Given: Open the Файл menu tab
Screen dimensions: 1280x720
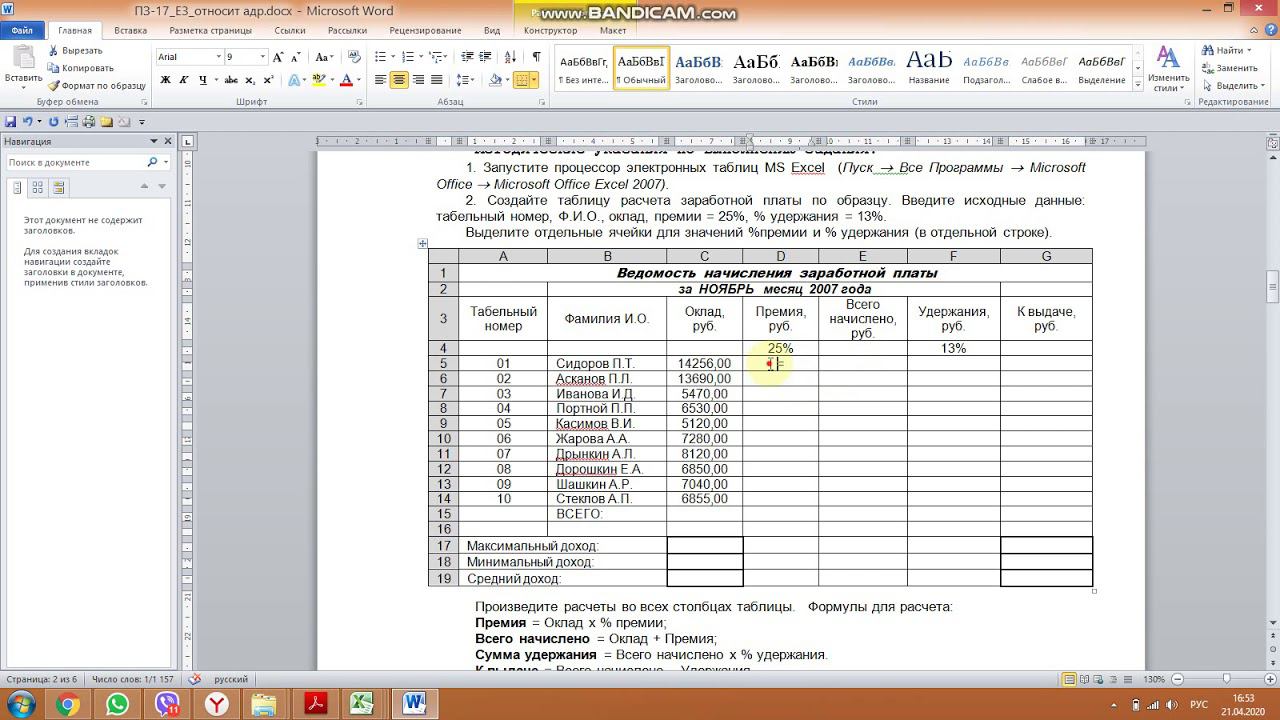Looking at the screenshot, I should click(22, 31).
